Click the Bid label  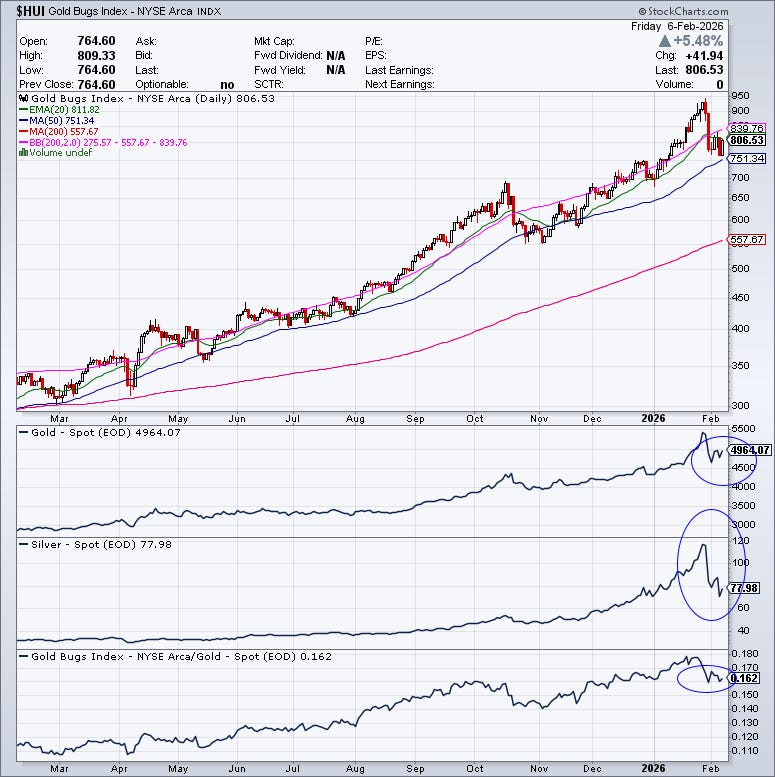click(144, 56)
